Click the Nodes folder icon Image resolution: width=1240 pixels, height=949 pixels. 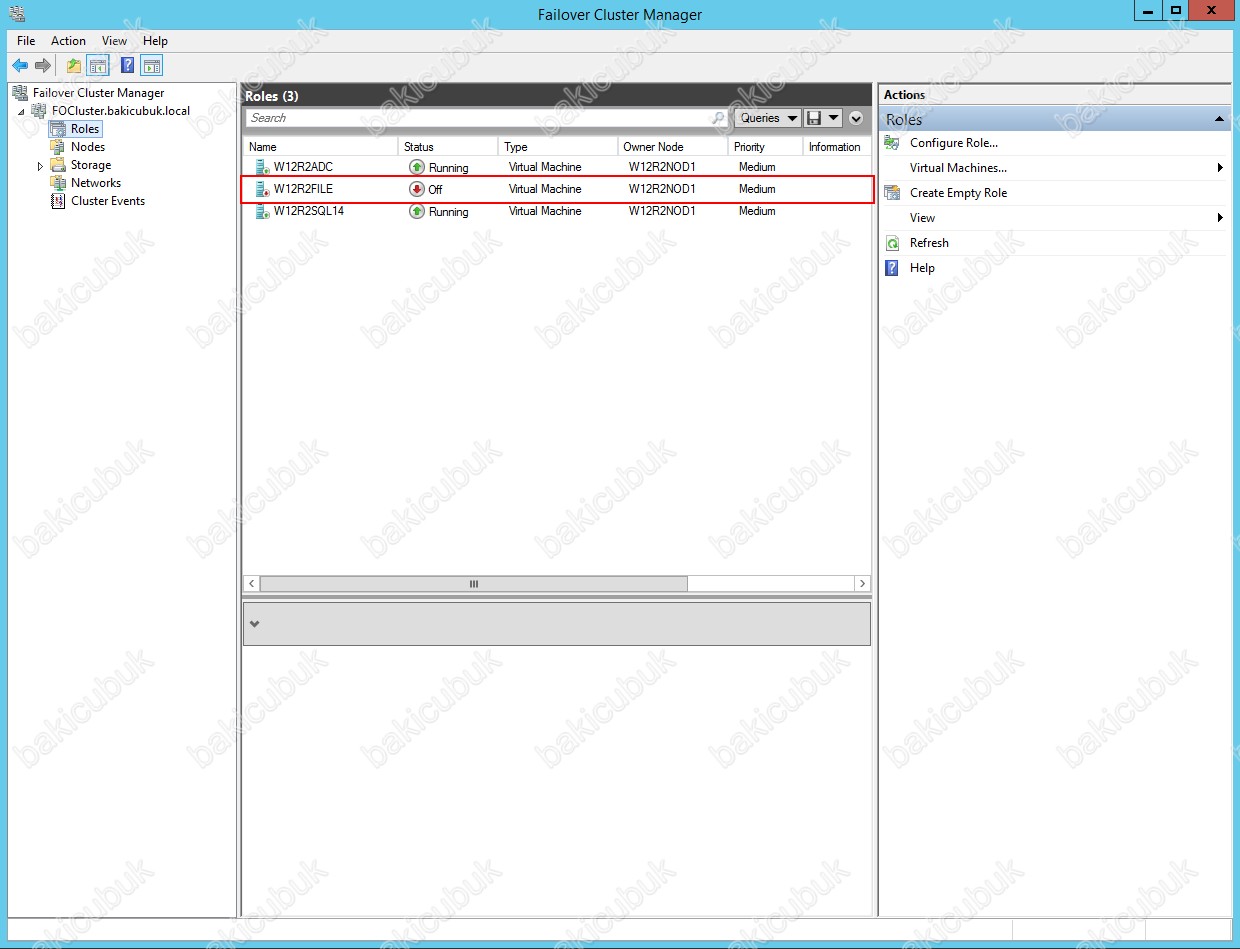[58, 147]
